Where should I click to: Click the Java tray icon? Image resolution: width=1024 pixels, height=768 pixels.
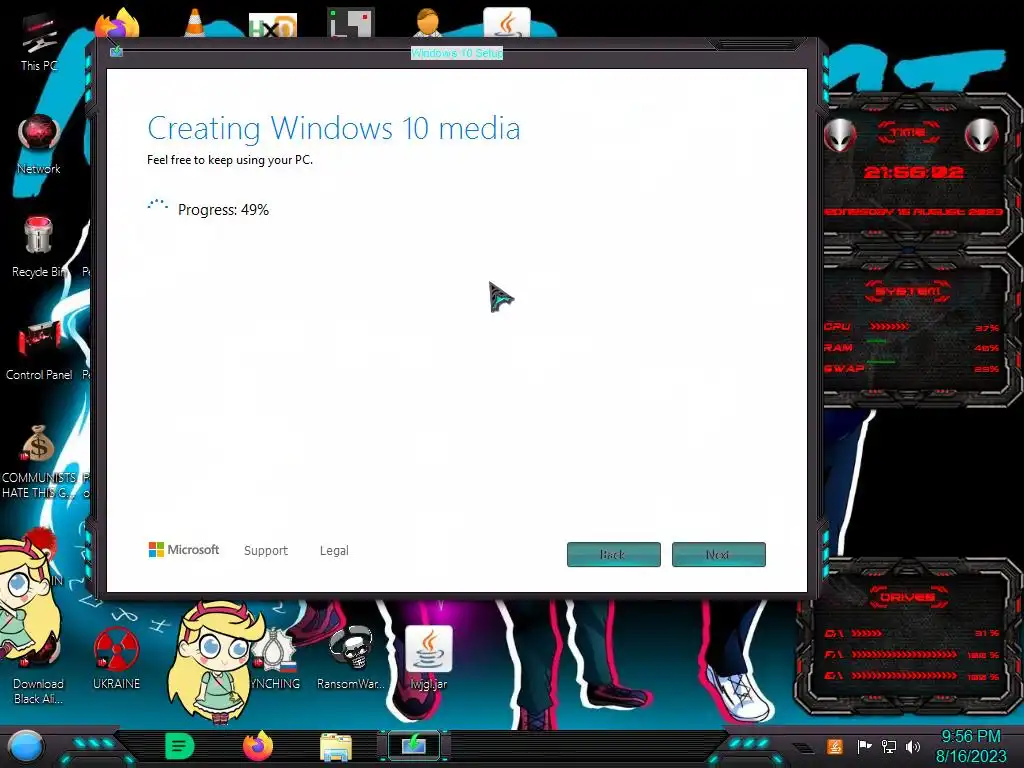coord(835,746)
